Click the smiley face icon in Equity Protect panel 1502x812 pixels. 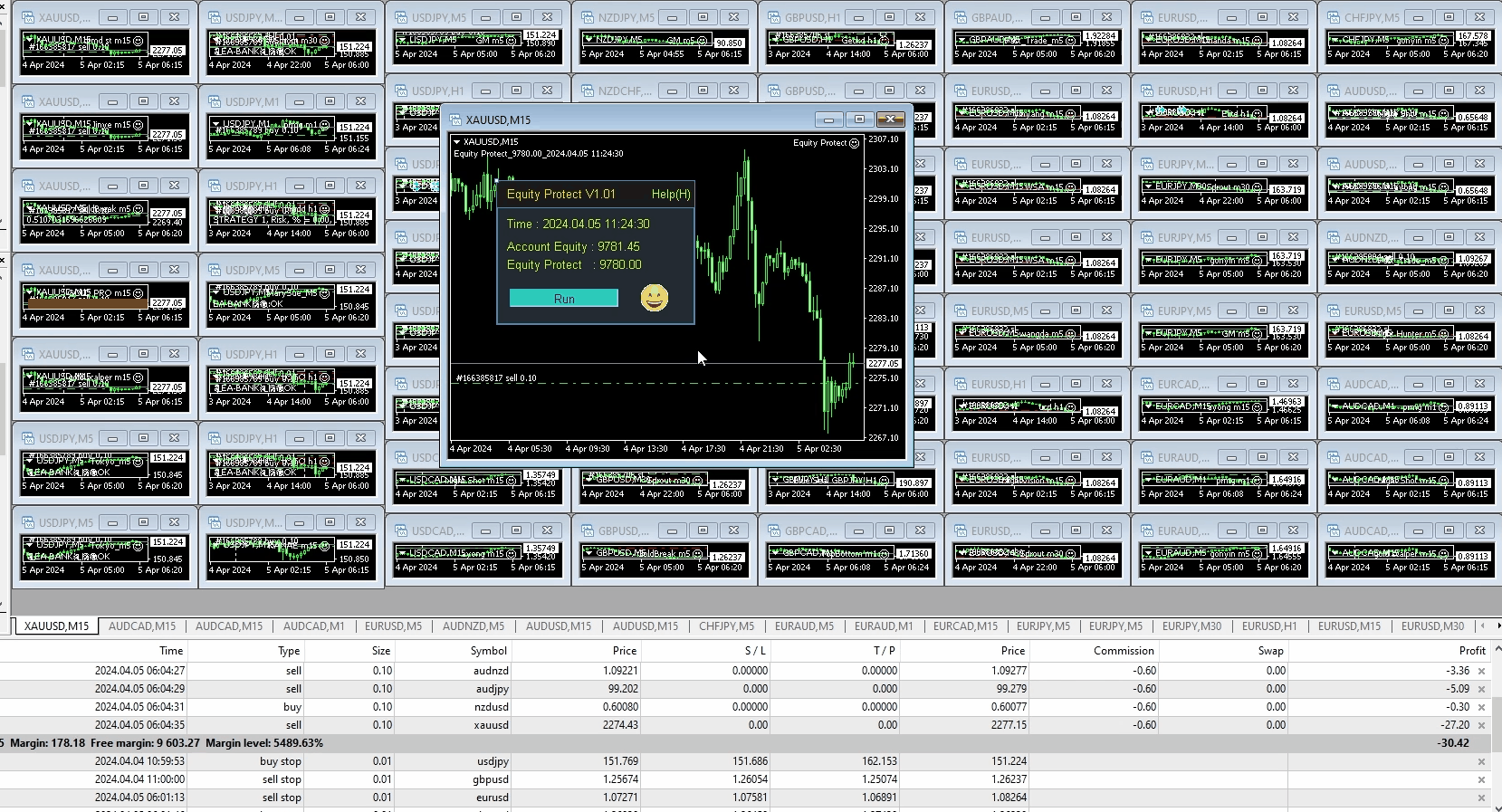[x=654, y=298]
